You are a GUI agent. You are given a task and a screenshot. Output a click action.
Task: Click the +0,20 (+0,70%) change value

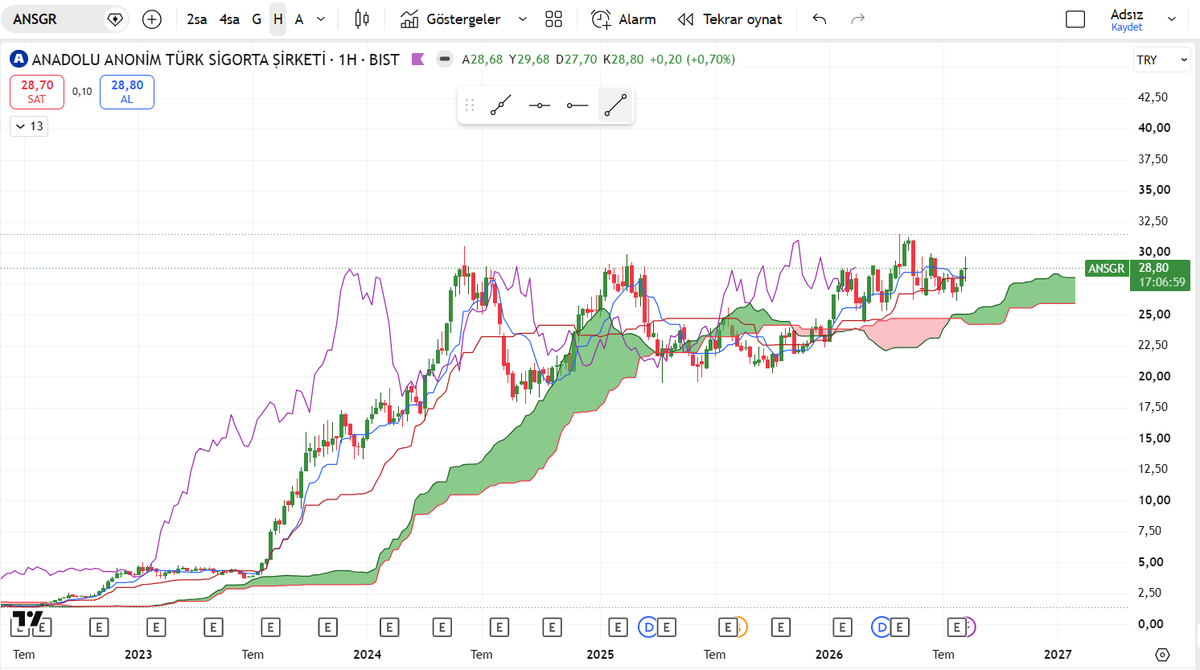[692, 60]
